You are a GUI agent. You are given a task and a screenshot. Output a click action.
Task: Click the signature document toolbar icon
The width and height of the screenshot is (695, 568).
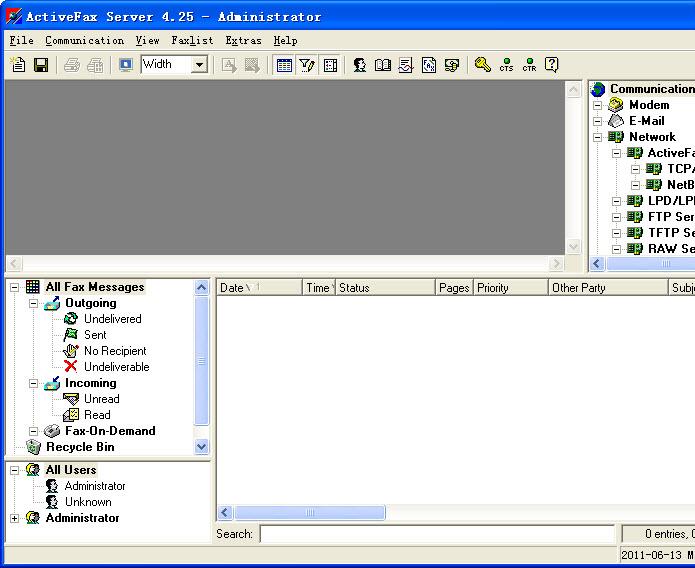tap(406, 65)
